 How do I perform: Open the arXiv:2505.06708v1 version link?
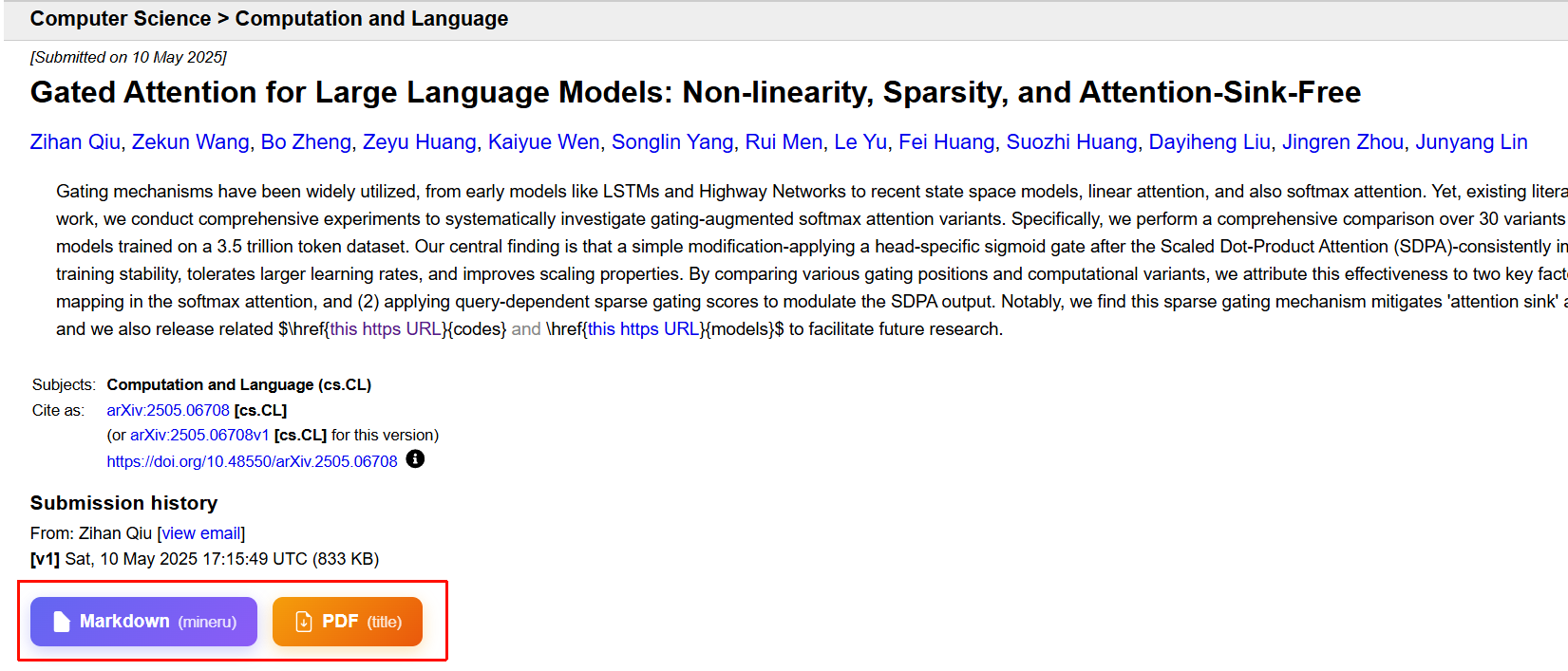199,435
